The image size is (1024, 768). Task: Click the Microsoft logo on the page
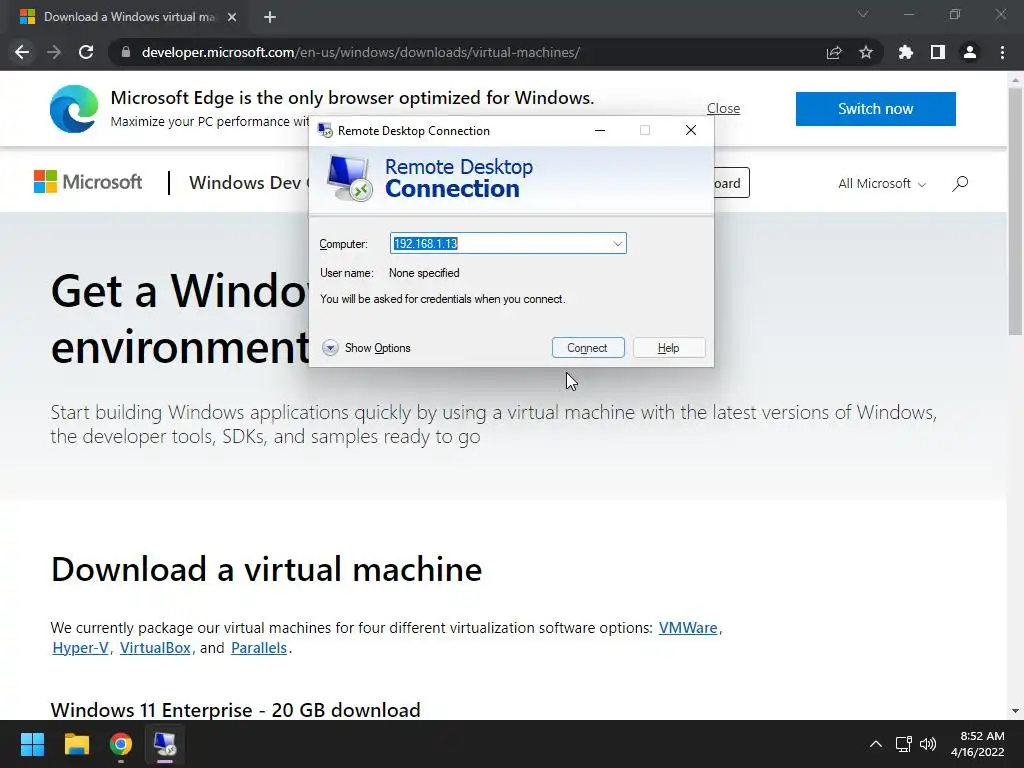(88, 182)
